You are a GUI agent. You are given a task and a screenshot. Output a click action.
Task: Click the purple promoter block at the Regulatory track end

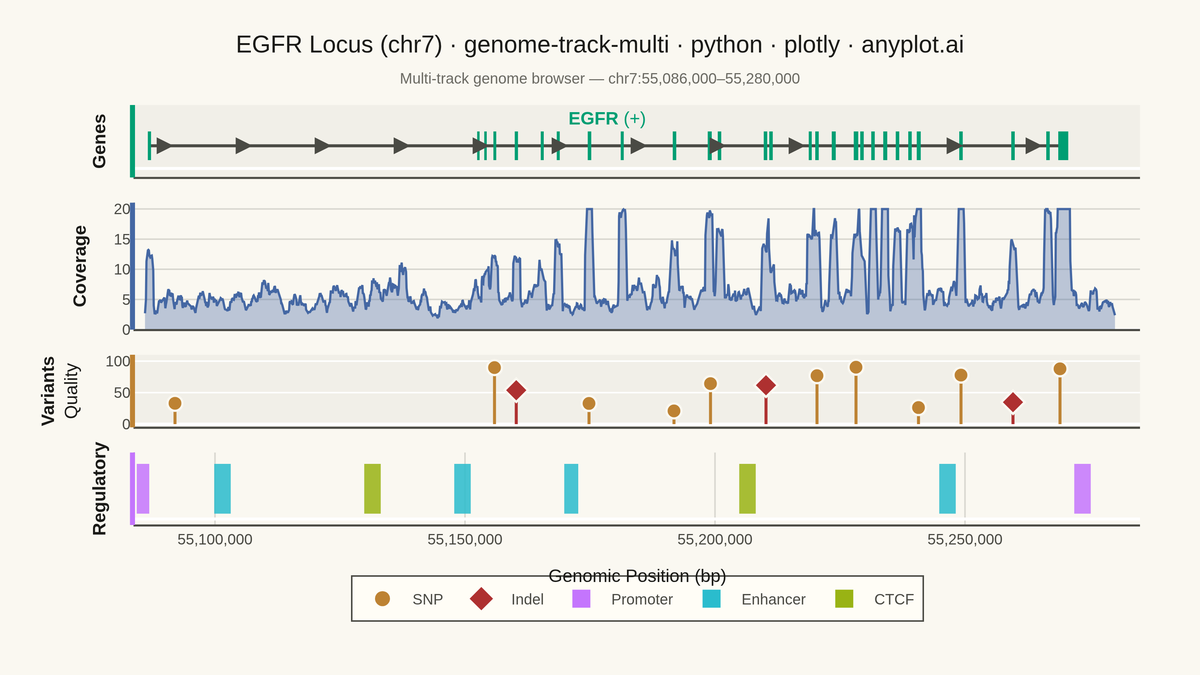tap(1083, 489)
